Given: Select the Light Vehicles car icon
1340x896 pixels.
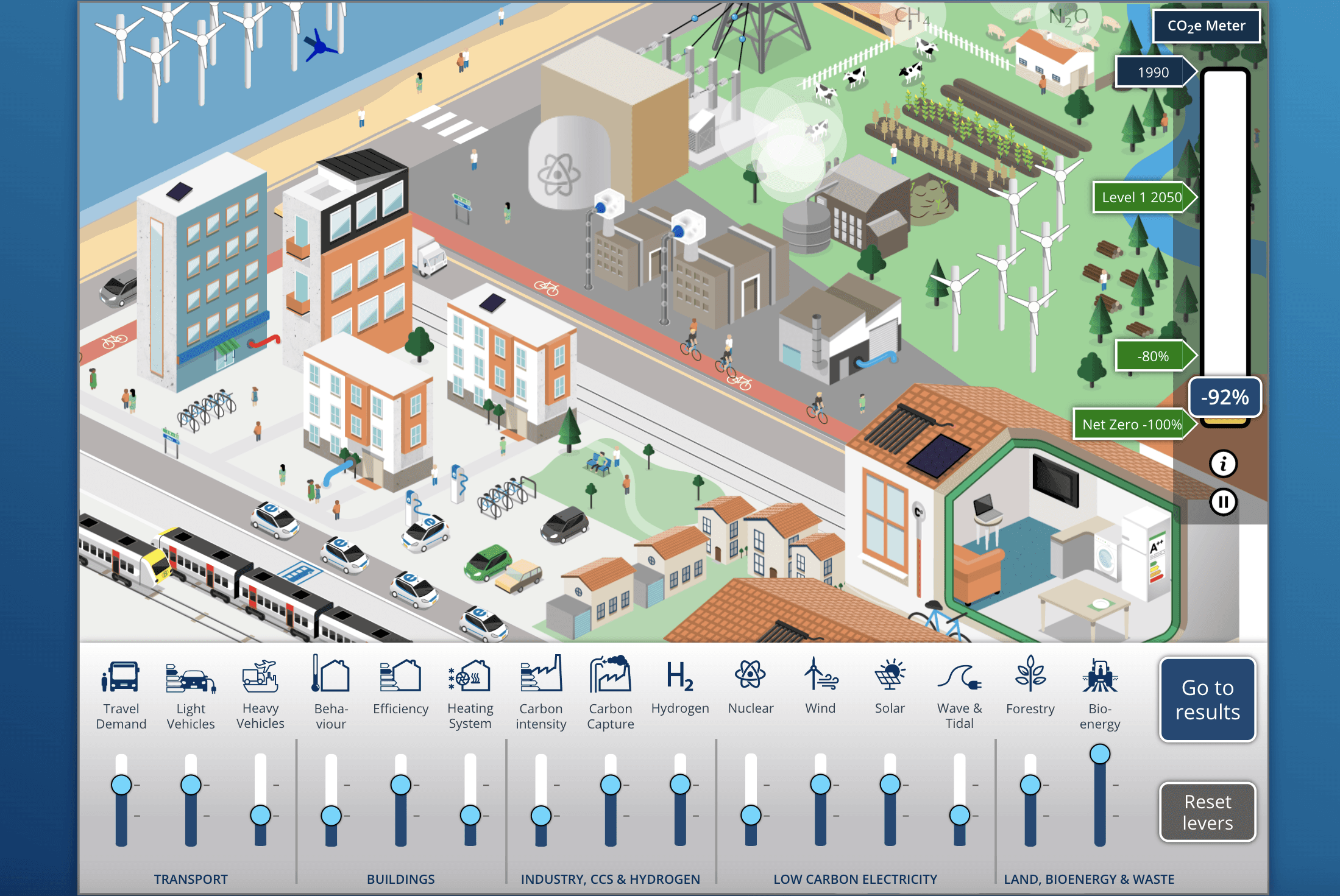Looking at the screenshot, I should (191, 677).
